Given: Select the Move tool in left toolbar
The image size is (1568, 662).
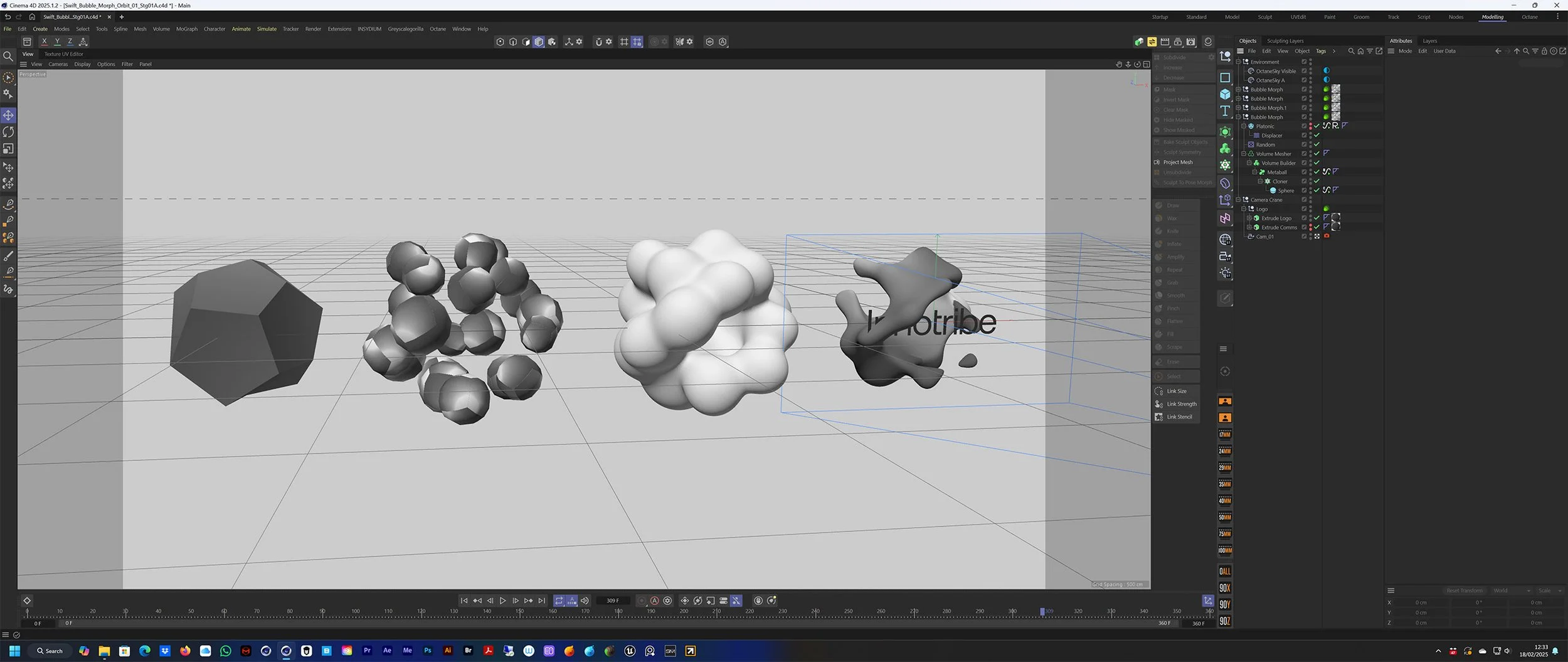Looking at the screenshot, I should pyautogui.click(x=8, y=115).
